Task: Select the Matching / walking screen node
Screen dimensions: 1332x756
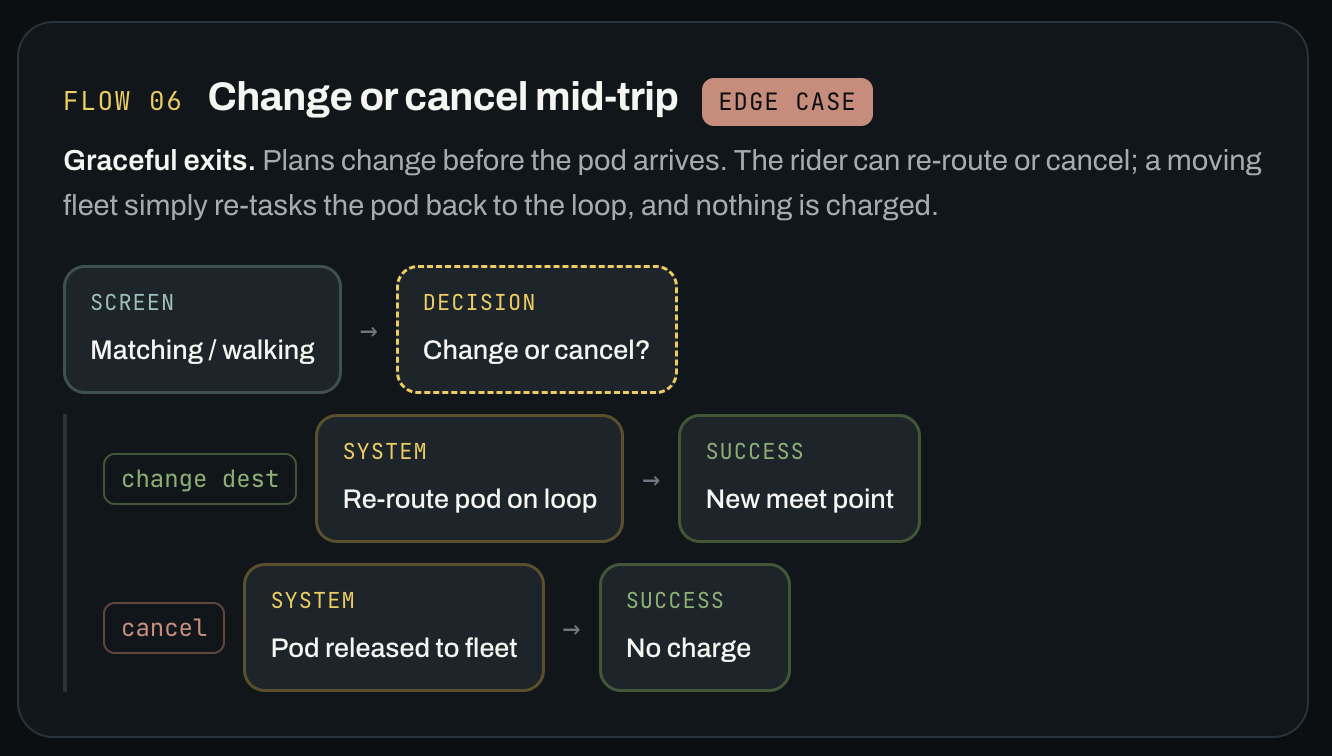Action: tap(202, 329)
